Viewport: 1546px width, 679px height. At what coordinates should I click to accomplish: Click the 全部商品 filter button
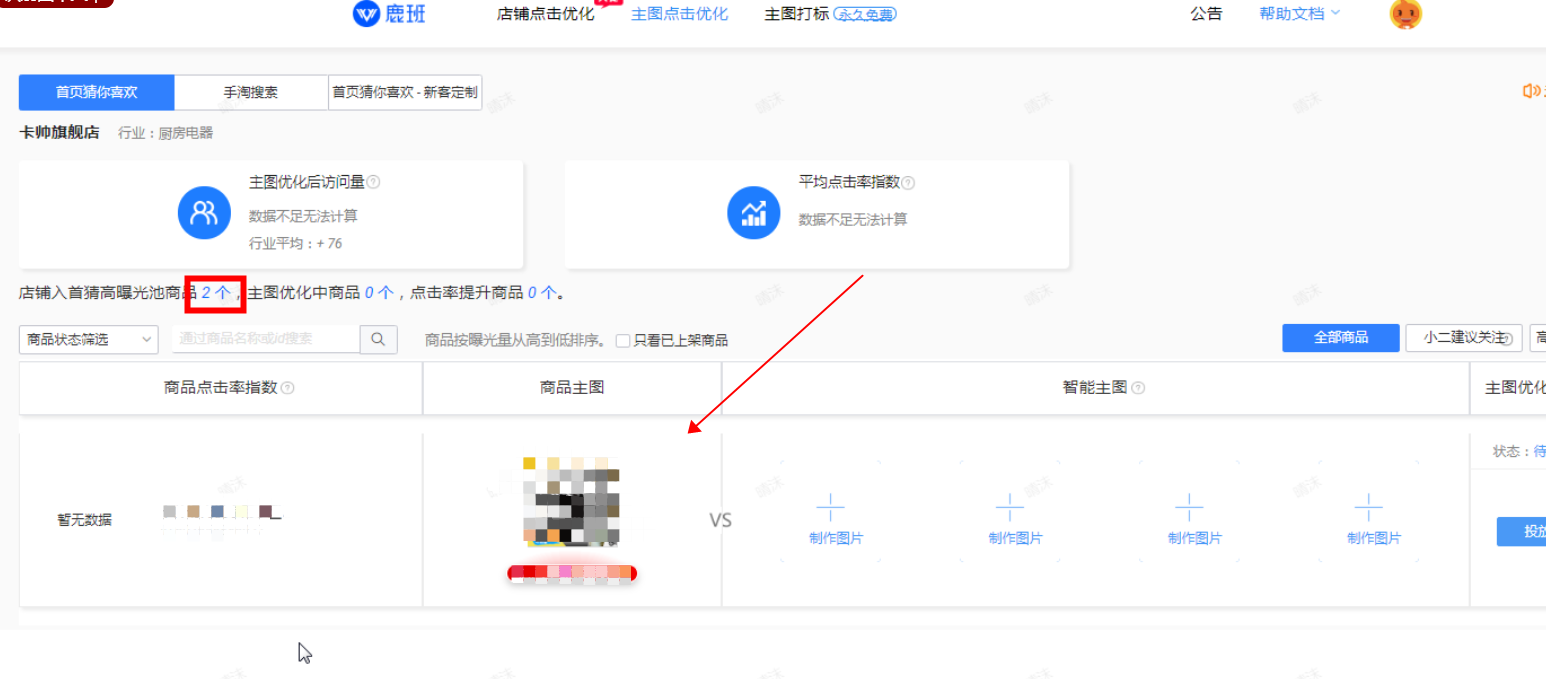1340,338
